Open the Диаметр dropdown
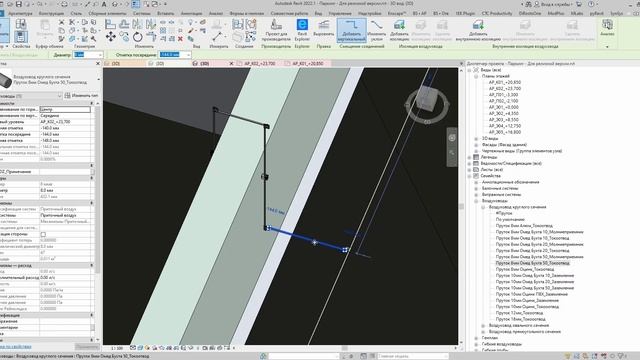This screenshot has height=360, width=640. click(x=100, y=54)
